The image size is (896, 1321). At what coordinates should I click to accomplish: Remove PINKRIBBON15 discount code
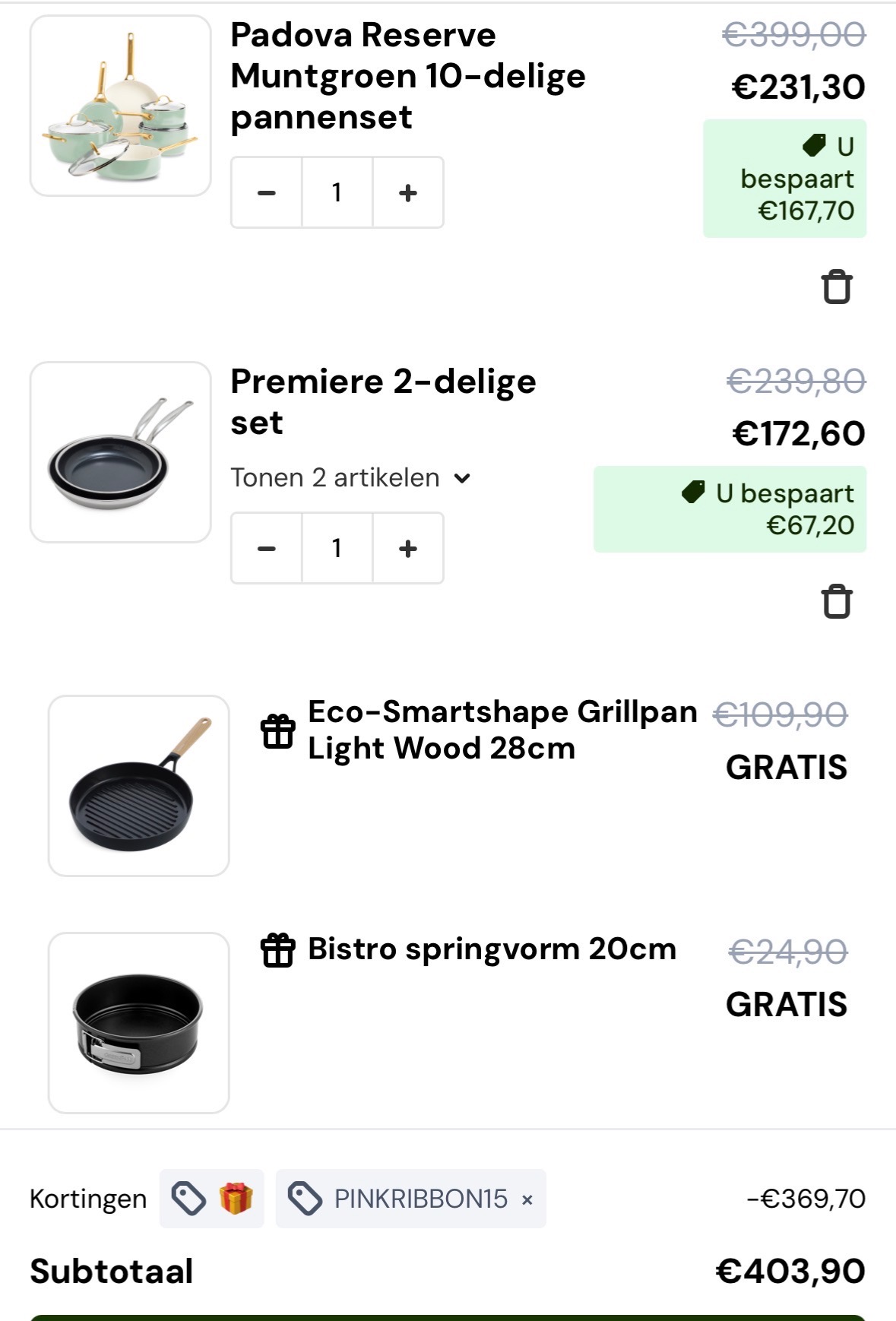click(527, 1200)
